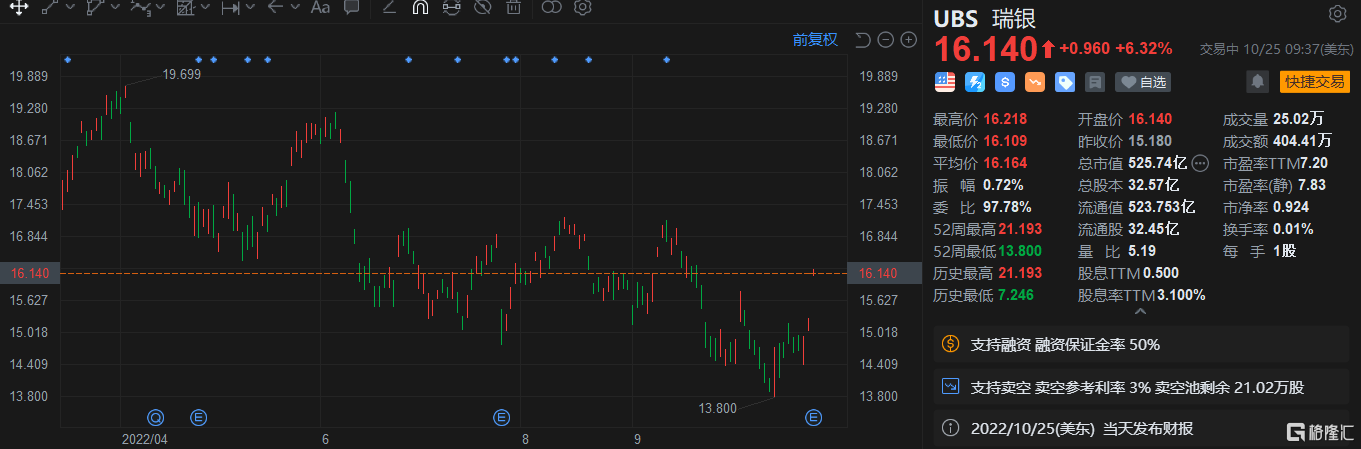The height and width of the screenshot is (449, 1361).
Task: Select the arrow annotation tool
Action: (275, 8)
